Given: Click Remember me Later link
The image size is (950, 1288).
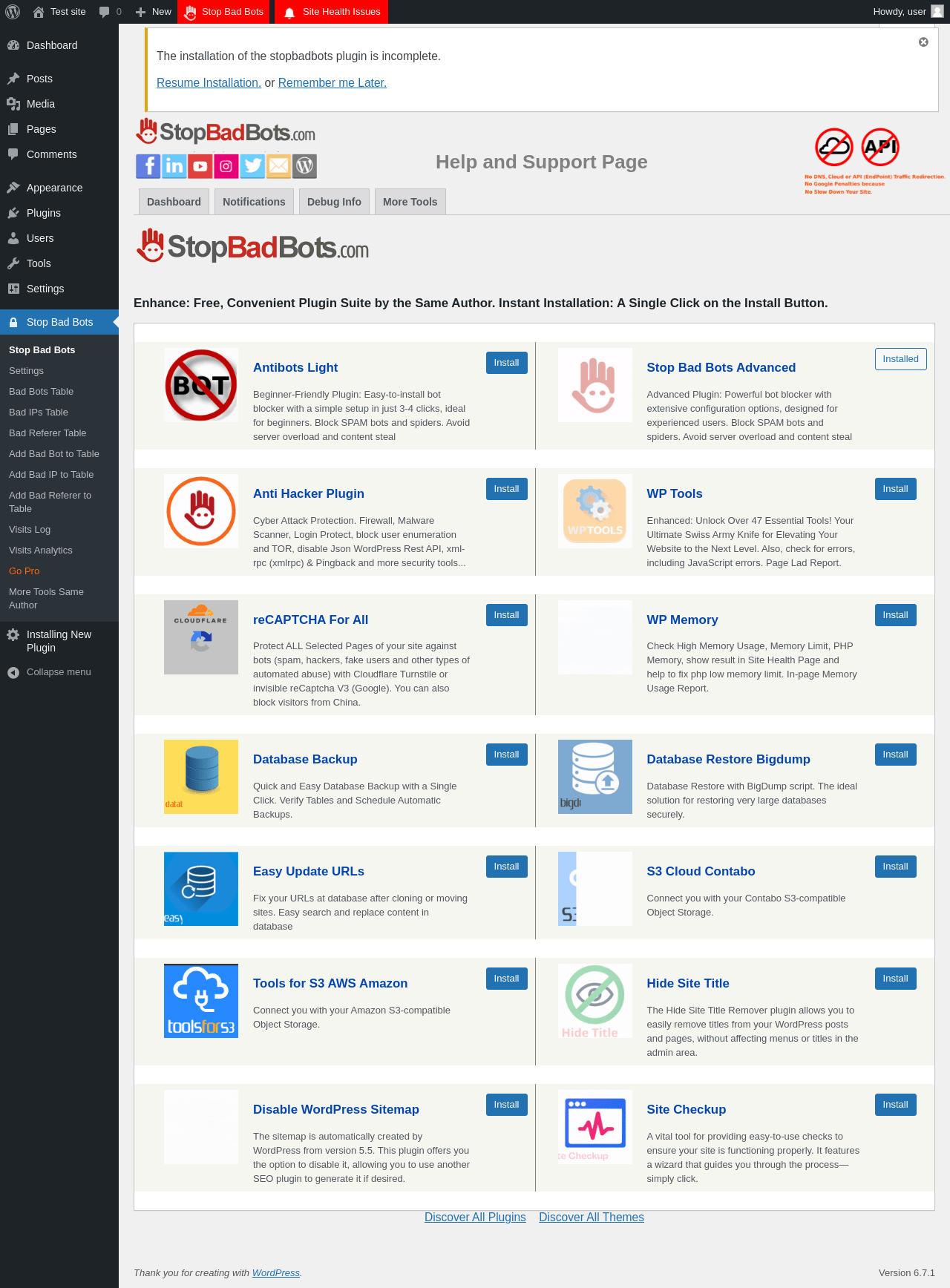Looking at the screenshot, I should [332, 83].
